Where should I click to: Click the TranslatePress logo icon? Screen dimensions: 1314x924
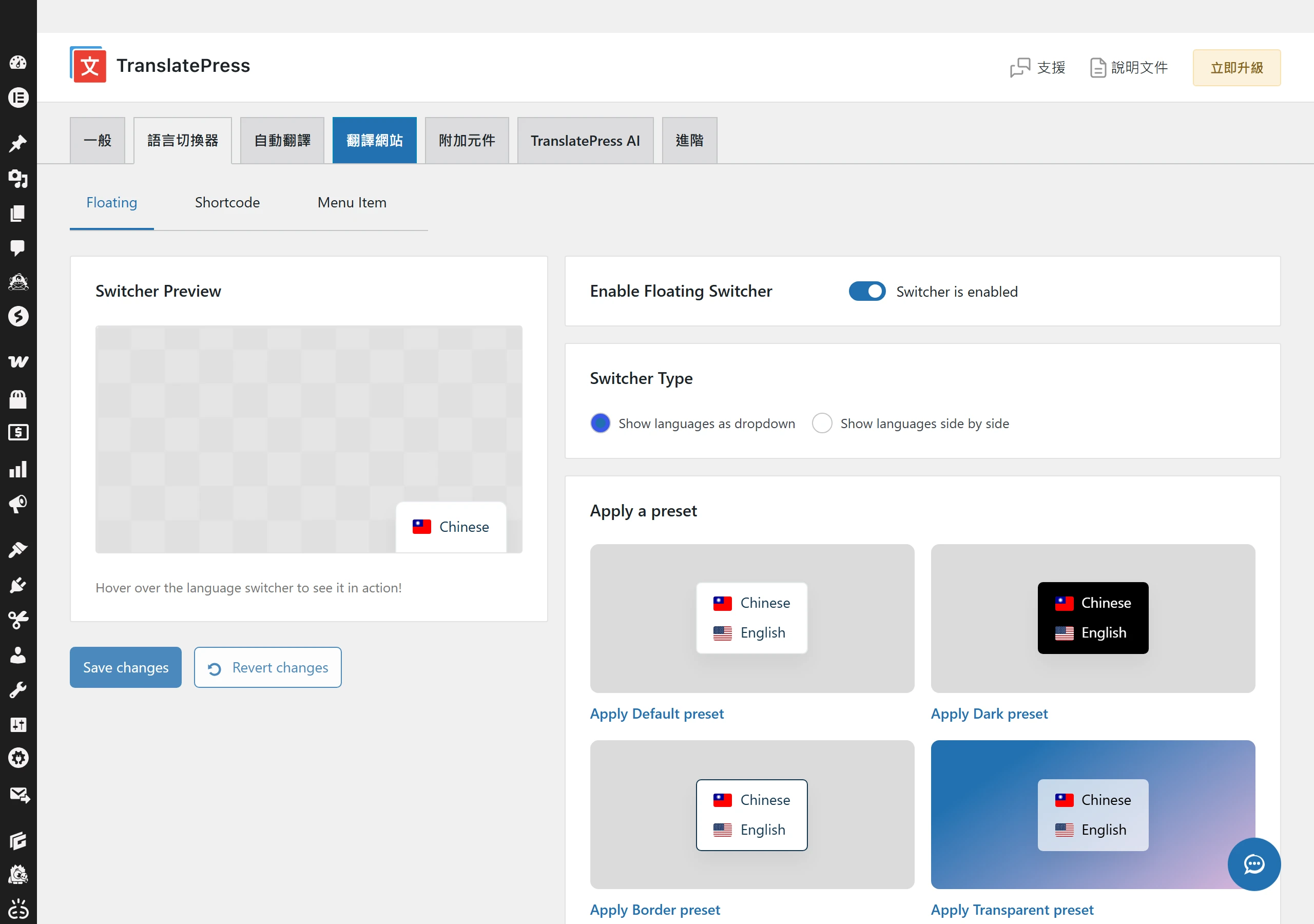pos(88,65)
